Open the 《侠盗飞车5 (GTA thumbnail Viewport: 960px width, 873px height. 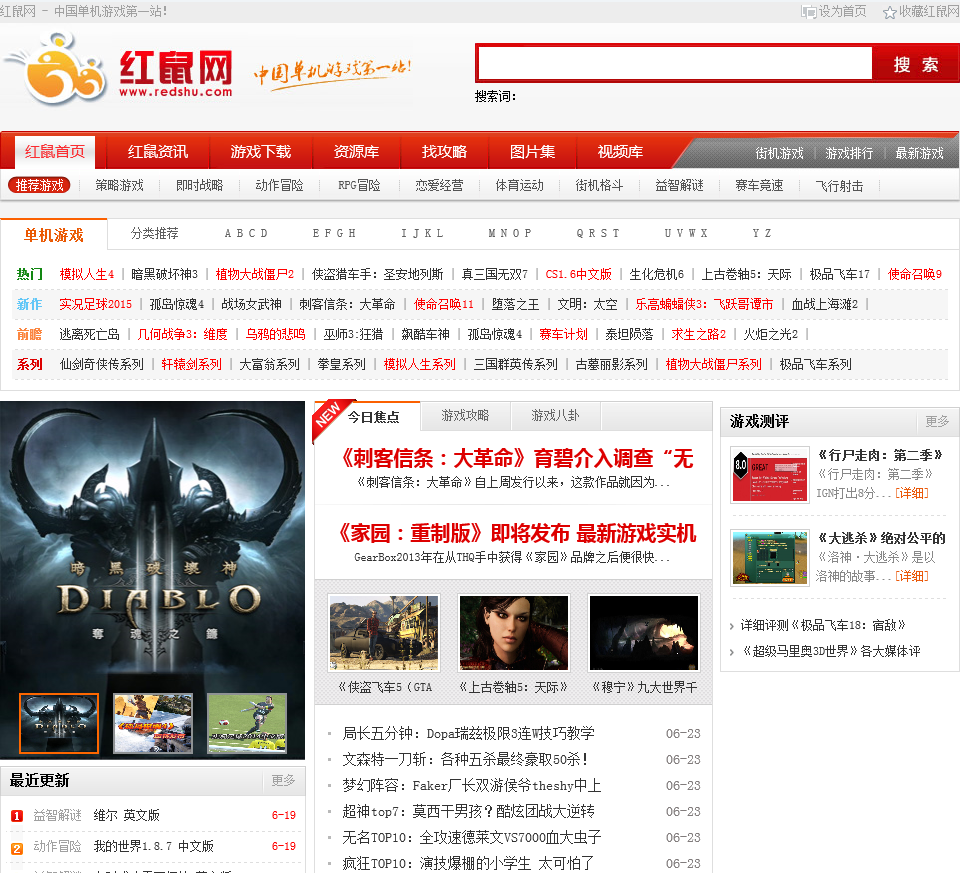384,632
